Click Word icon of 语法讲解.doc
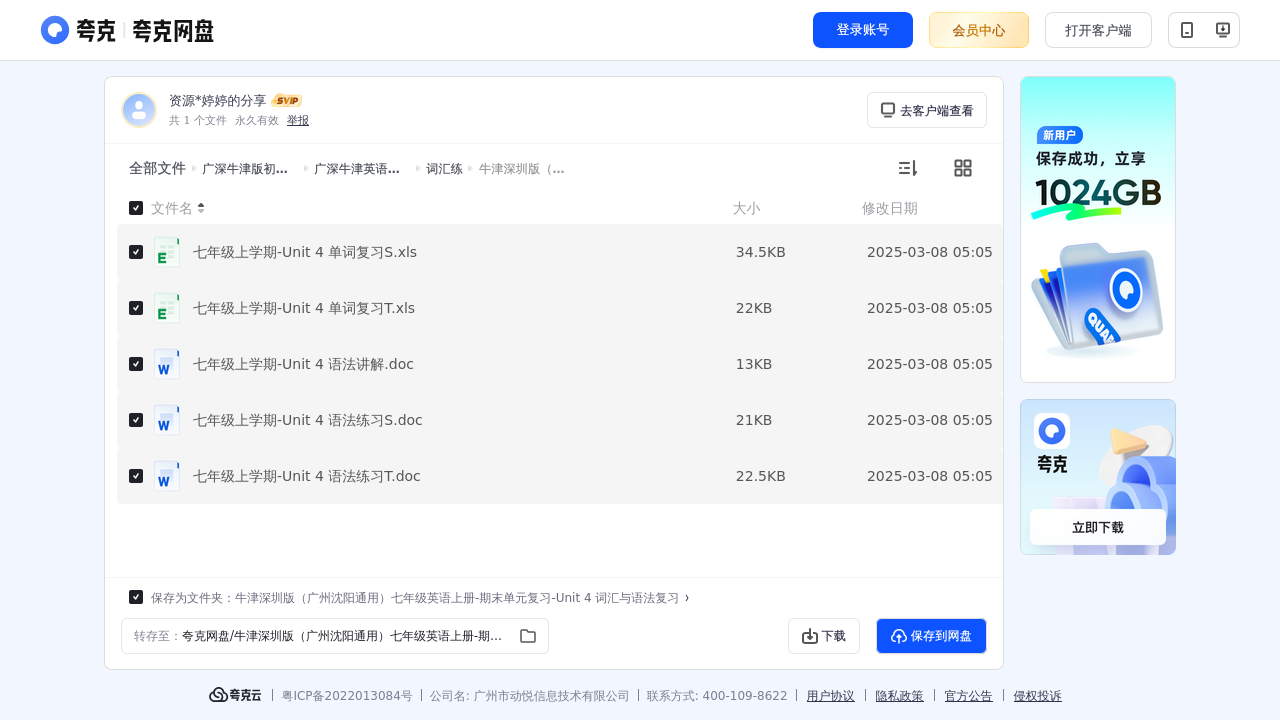The height and width of the screenshot is (720, 1280). (167, 364)
